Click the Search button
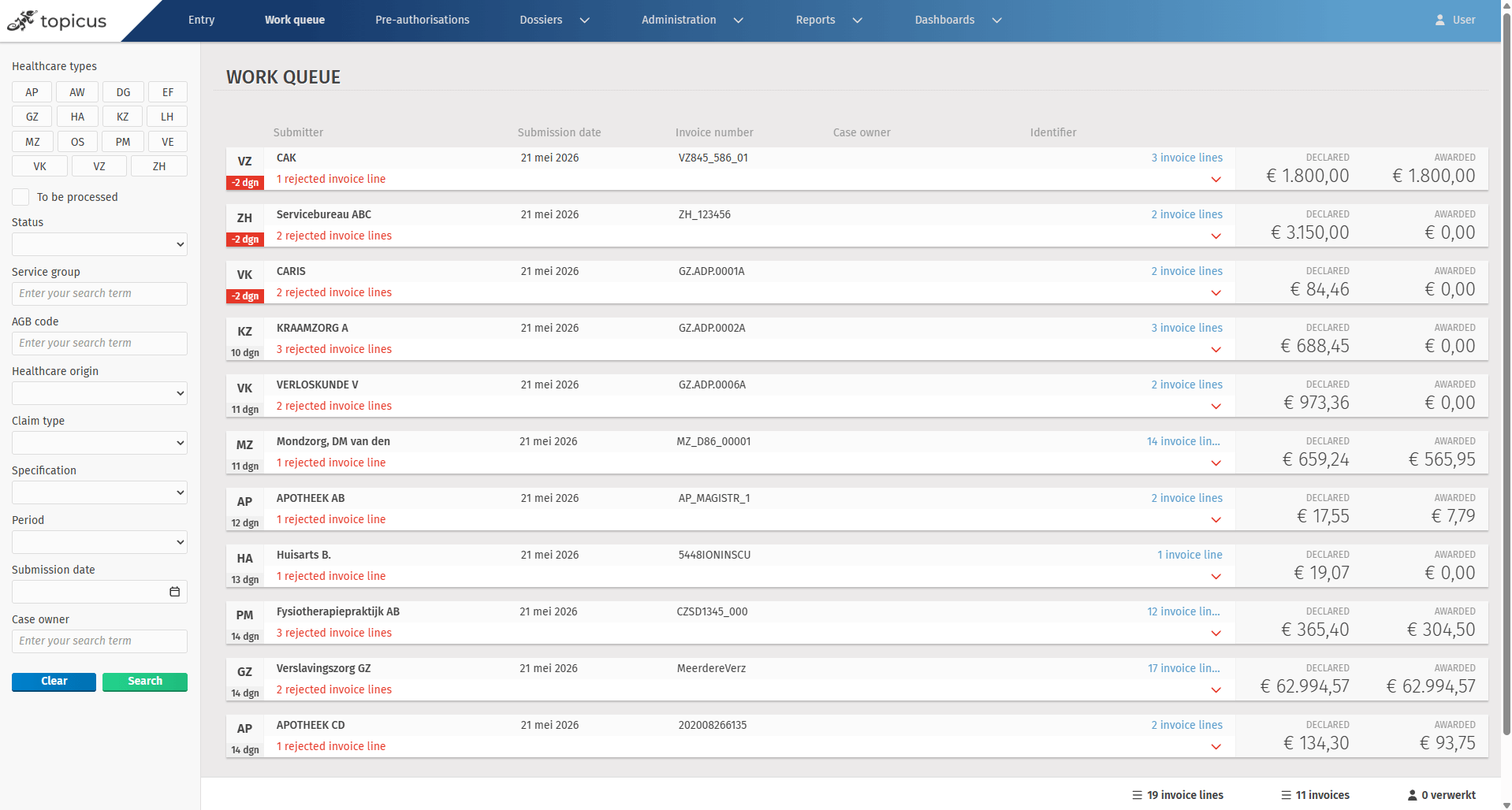 145,682
